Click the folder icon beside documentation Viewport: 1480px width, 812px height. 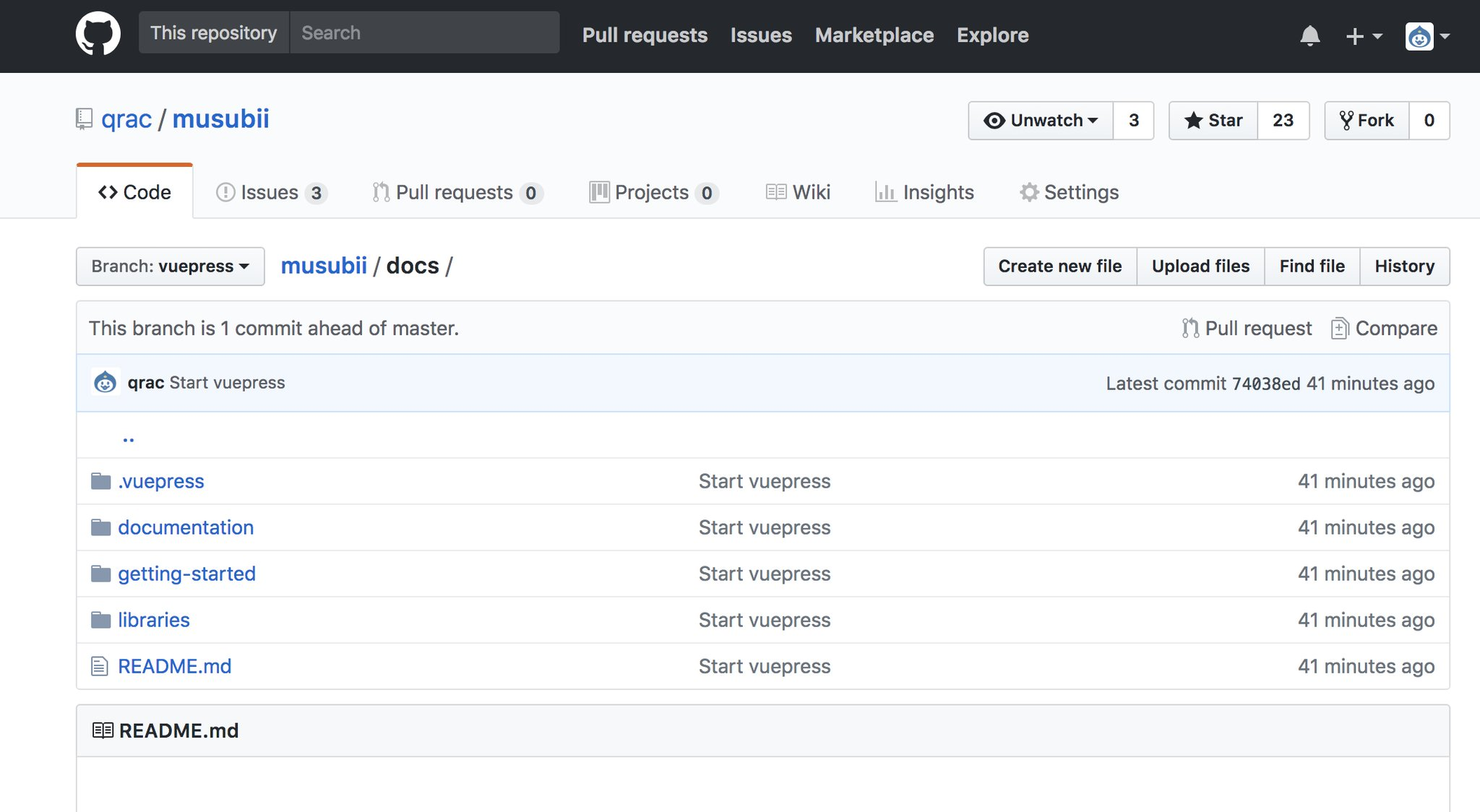coord(101,527)
